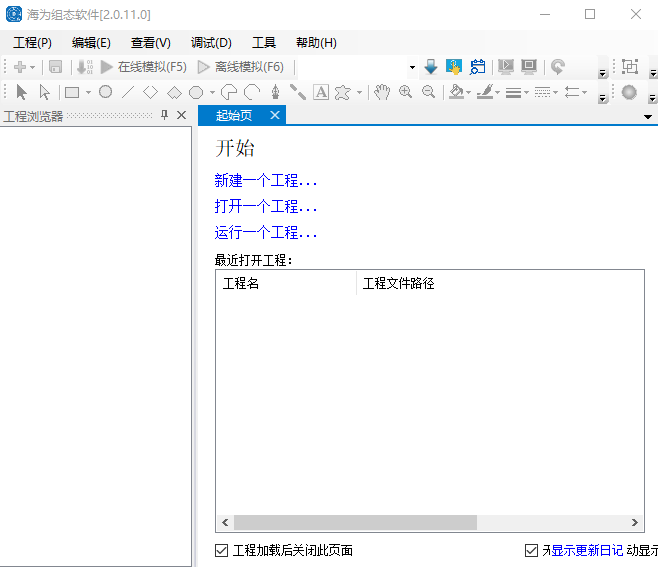The height and width of the screenshot is (567, 658).
Task: Select the text label tool
Action: pyautogui.click(x=321, y=92)
